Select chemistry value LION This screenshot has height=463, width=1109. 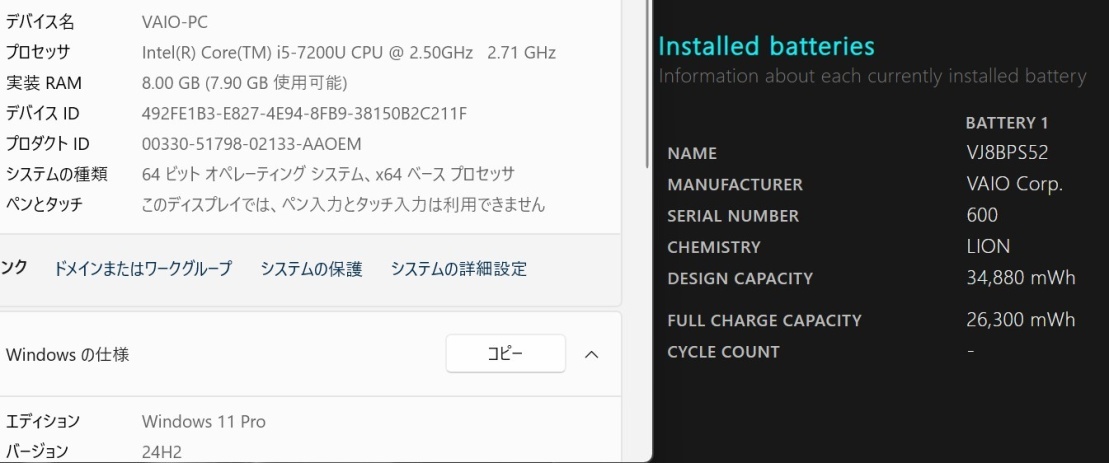988,246
